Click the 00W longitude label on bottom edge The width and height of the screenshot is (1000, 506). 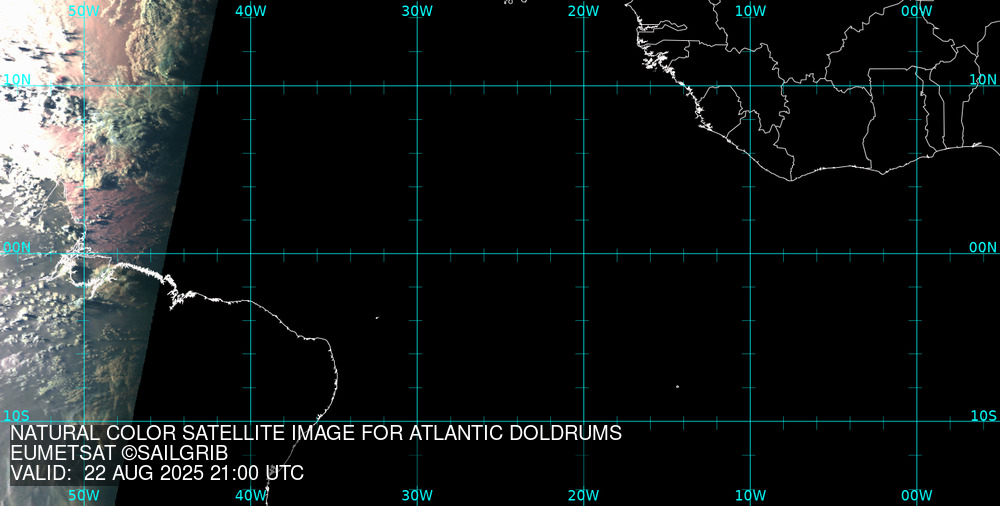(x=917, y=495)
